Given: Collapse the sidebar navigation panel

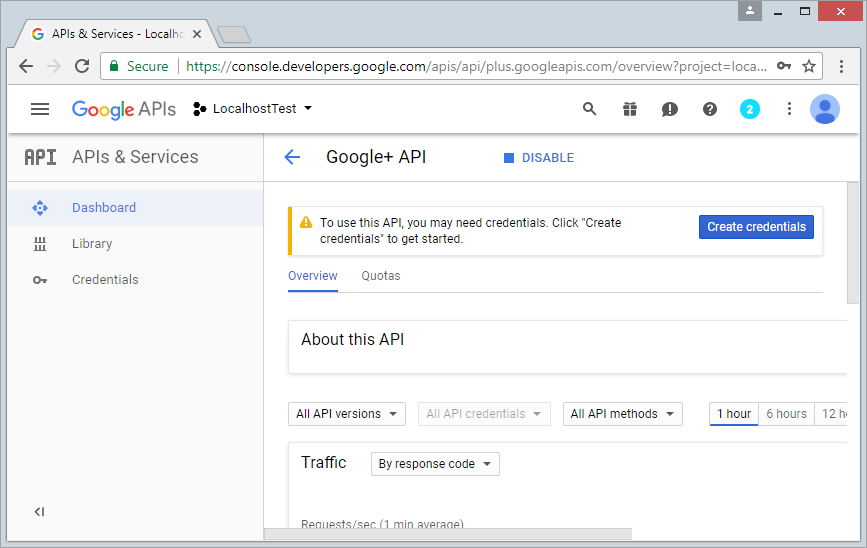Looking at the screenshot, I should (39, 512).
